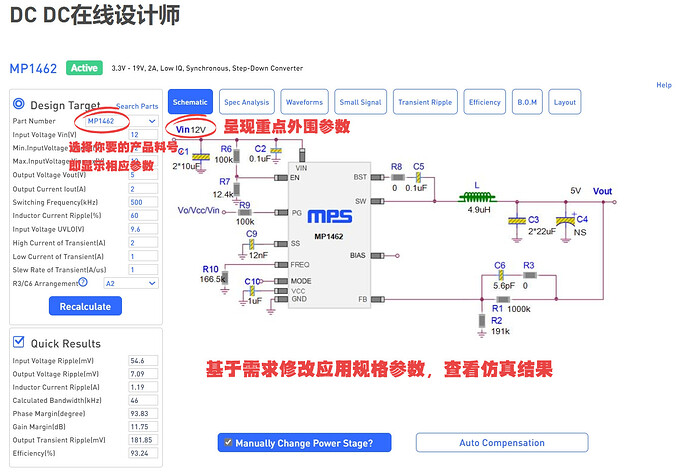Edit the Input Voltage Vin field

pos(143,135)
